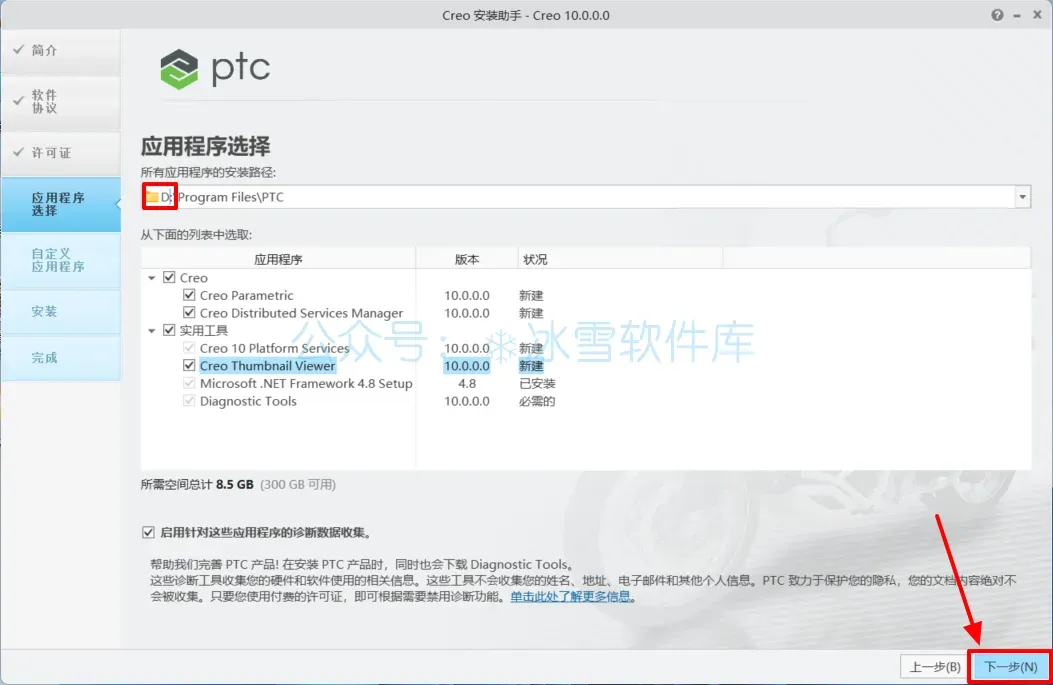Image resolution: width=1053 pixels, height=685 pixels.
Task: Go to 许可证 step in sidebar
Action: tap(61, 153)
